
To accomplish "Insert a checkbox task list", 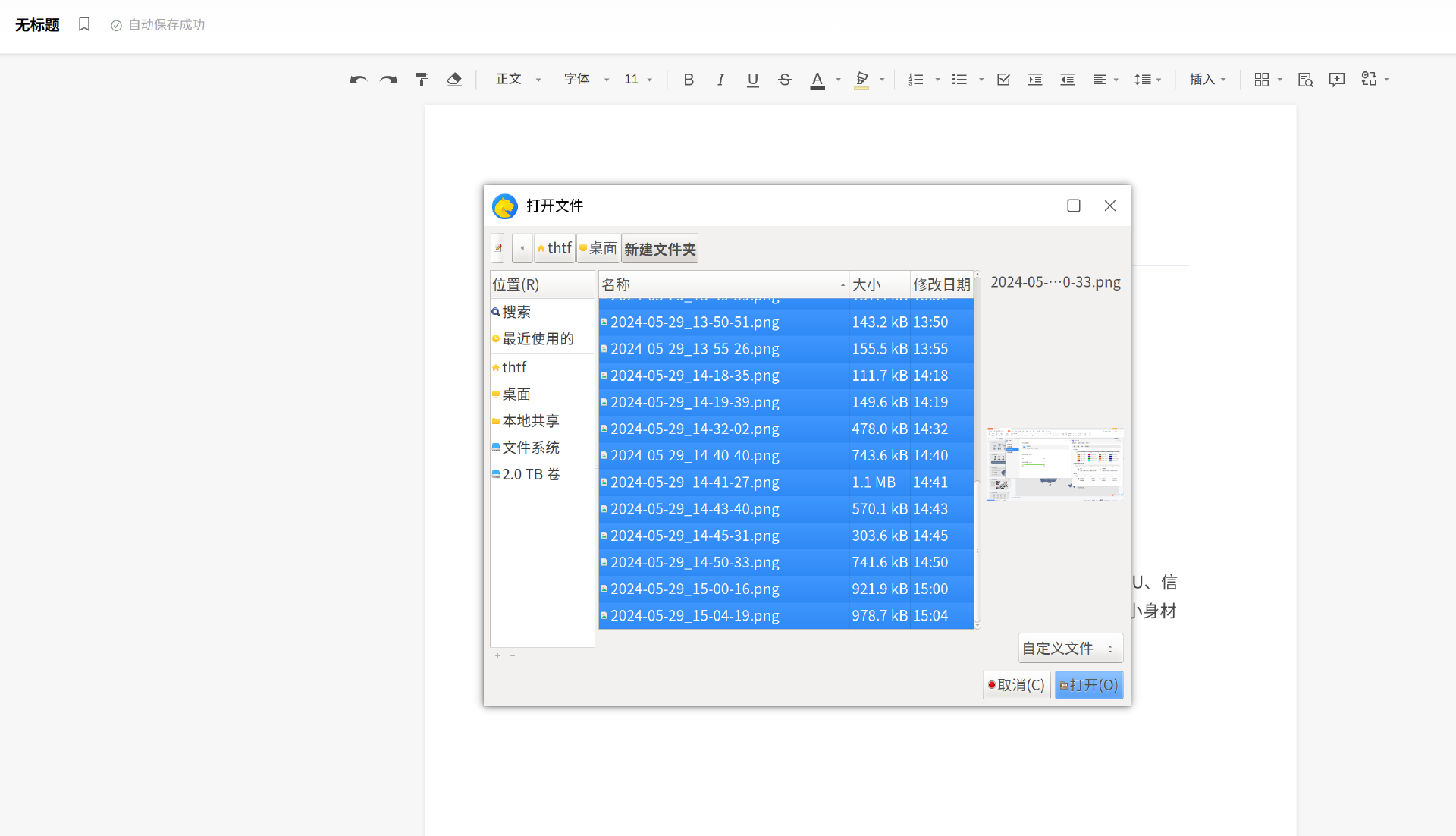I will [1003, 80].
